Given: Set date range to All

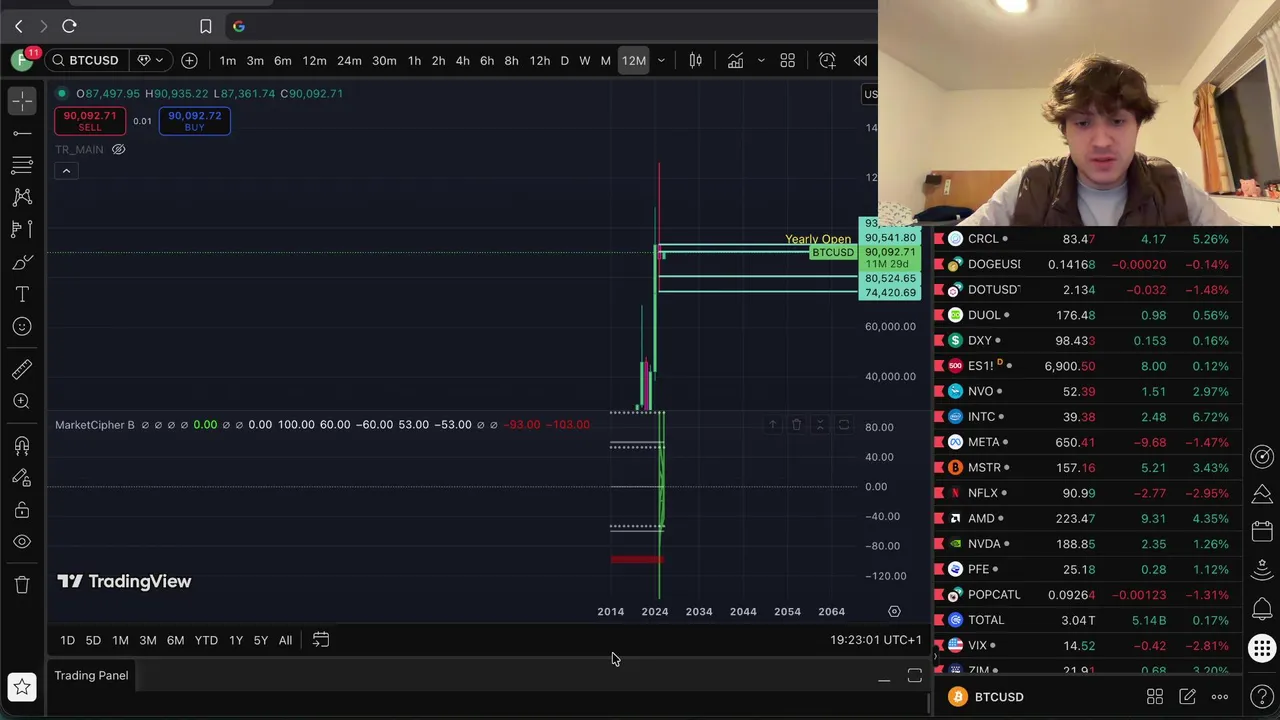Looking at the screenshot, I should (285, 640).
